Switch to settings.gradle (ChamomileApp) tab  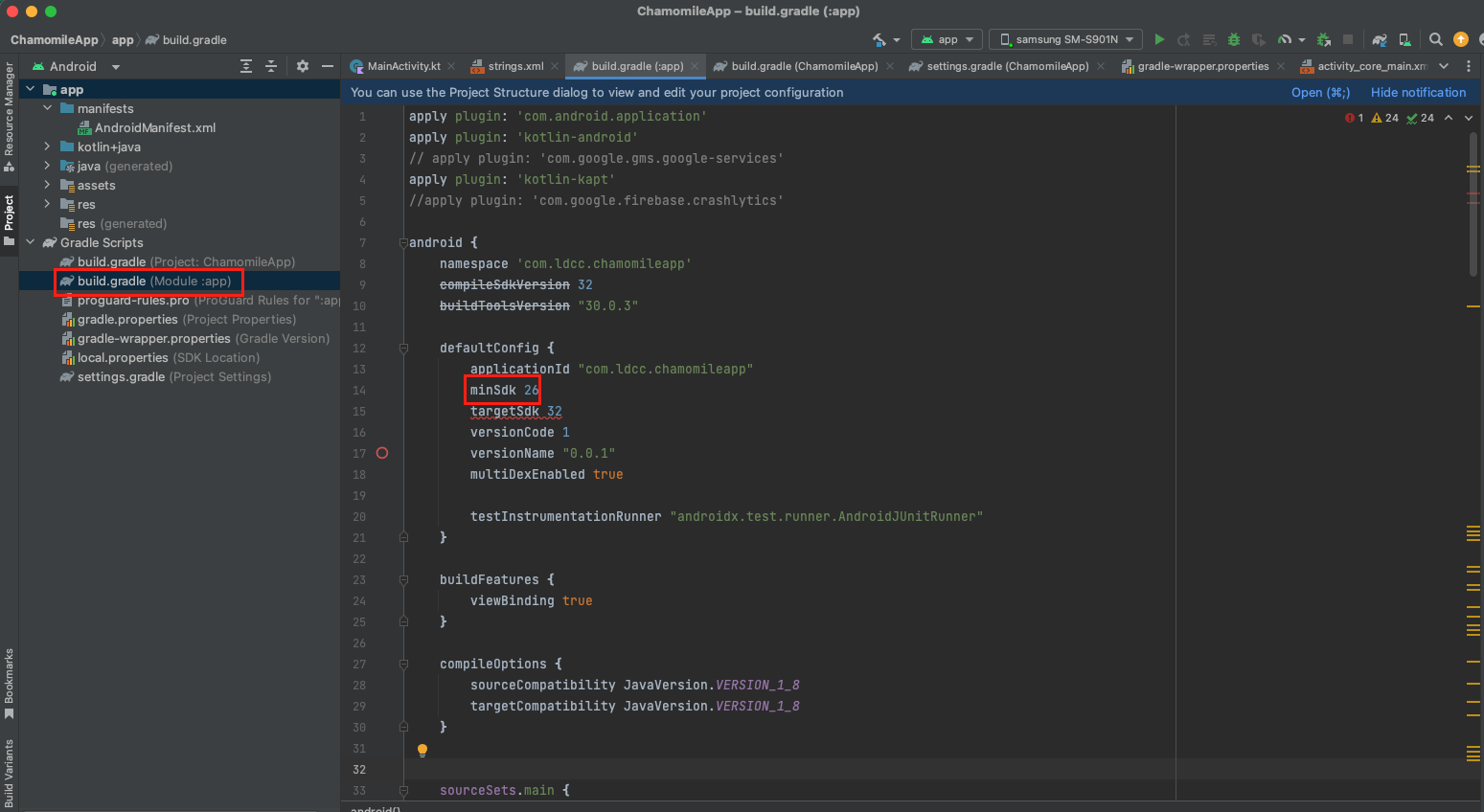(1007, 66)
